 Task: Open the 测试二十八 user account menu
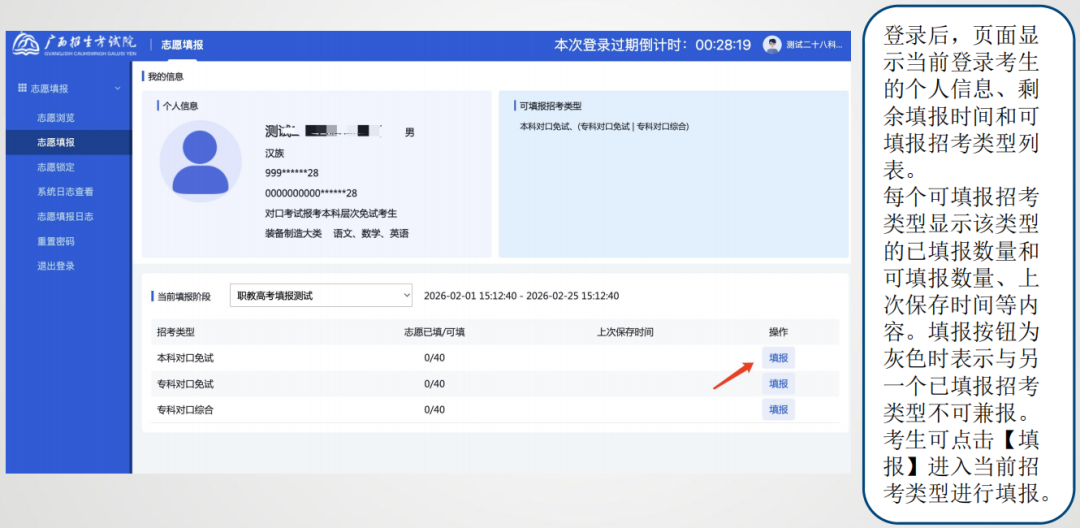point(813,45)
